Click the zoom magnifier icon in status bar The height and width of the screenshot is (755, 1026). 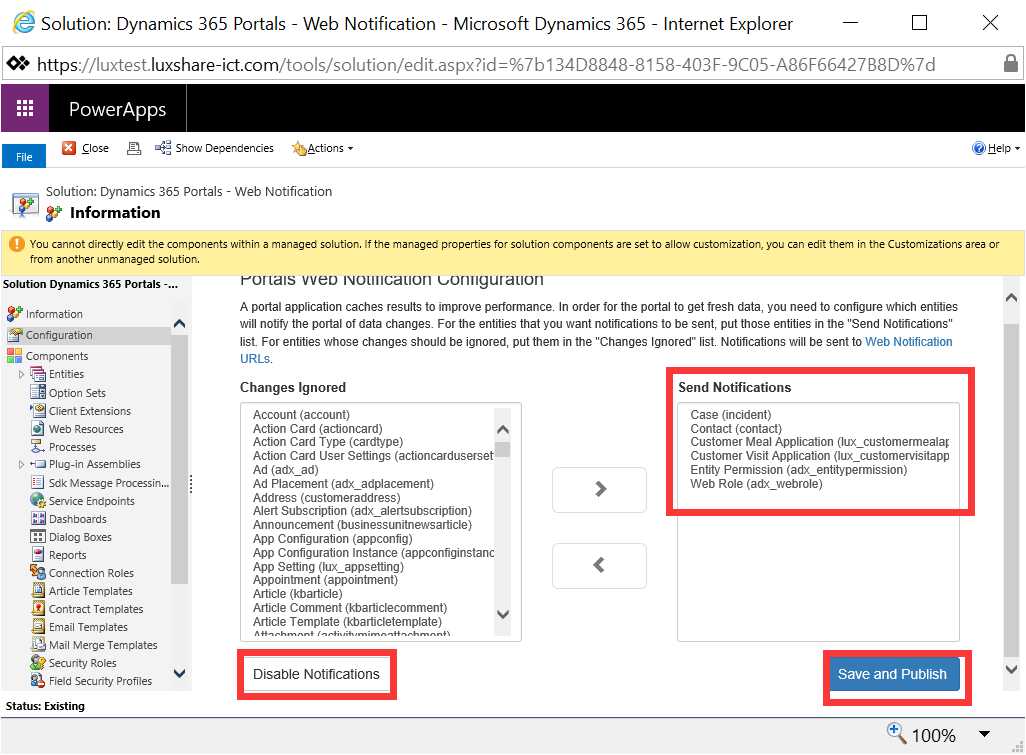(x=896, y=732)
